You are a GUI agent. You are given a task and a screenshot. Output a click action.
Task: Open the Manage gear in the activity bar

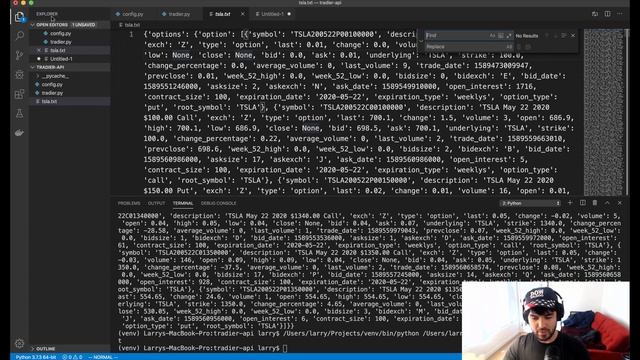(x=19, y=343)
